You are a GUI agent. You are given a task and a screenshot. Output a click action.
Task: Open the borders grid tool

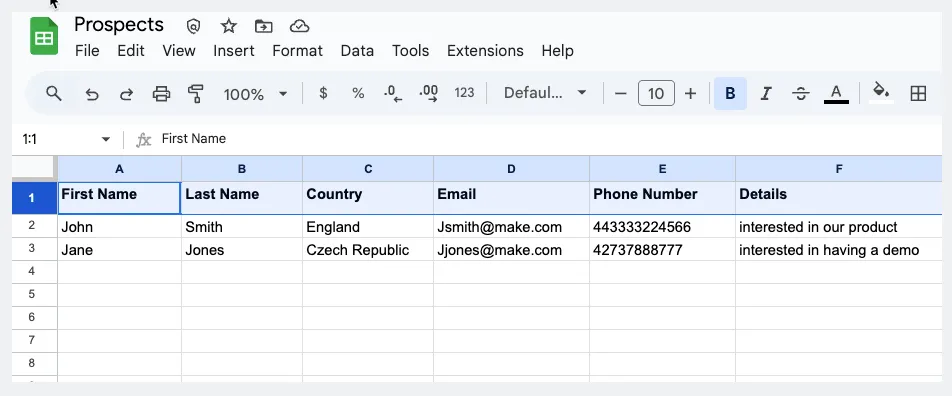click(918, 94)
